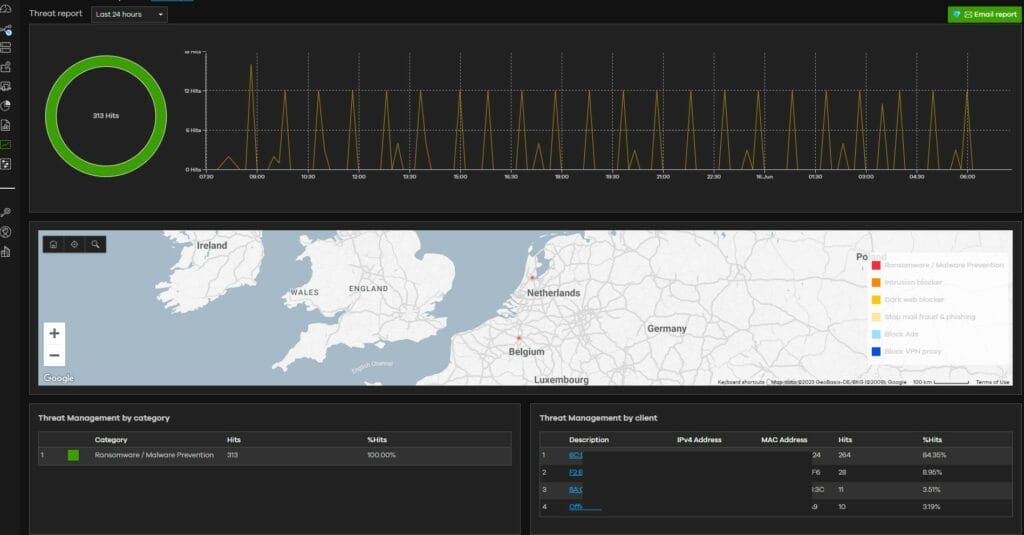Click the green Ransomware category color swatch
The height and width of the screenshot is (535, 1024).
73,455
